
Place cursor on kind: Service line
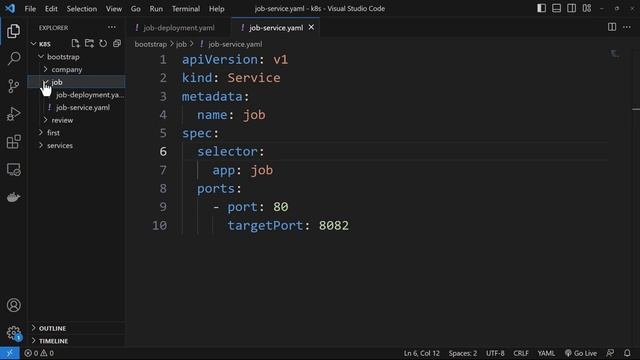(x=231, y=78)
